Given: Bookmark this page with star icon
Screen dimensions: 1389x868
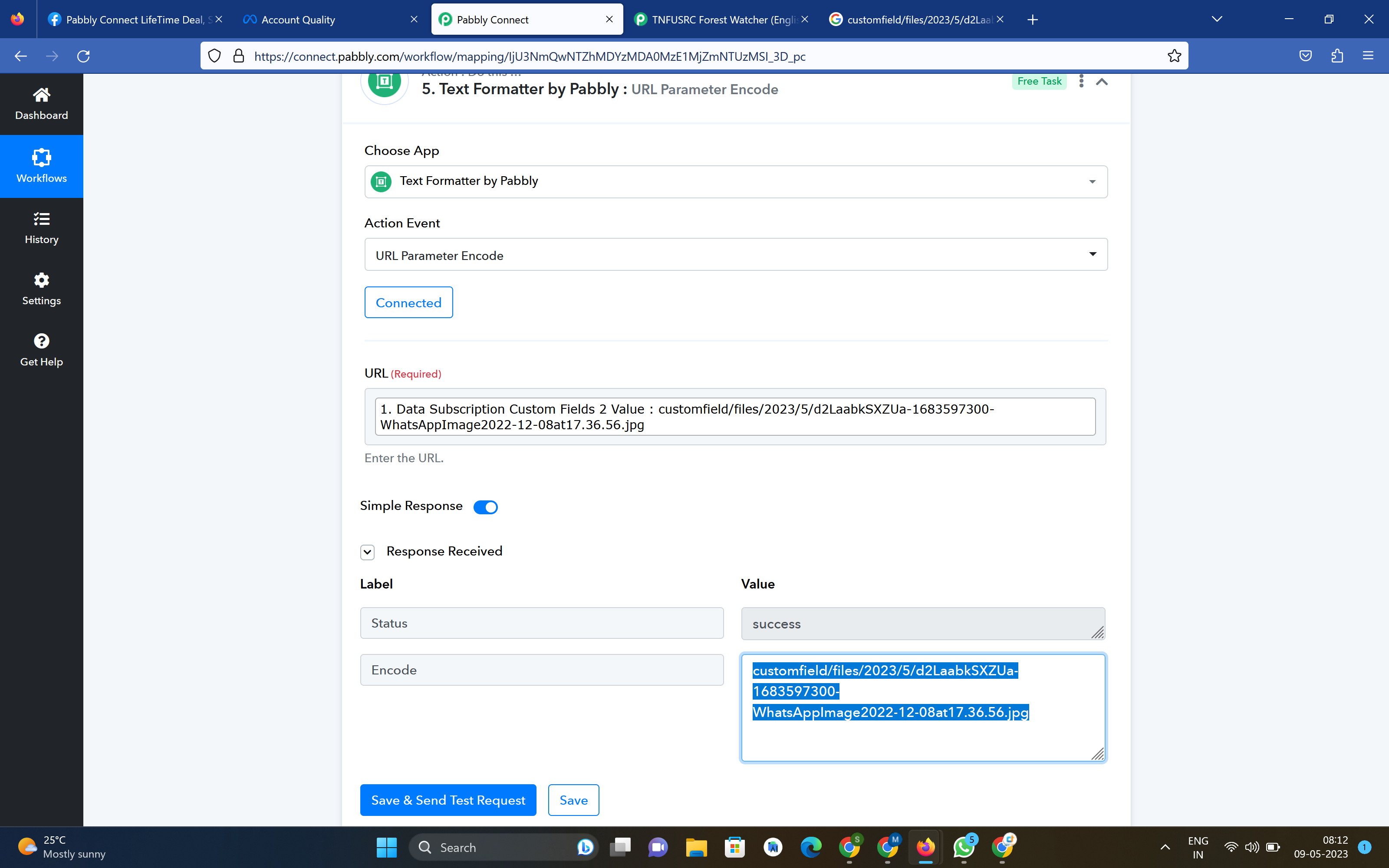Looking at the screenshot, I should click(x=1174, y=56).
